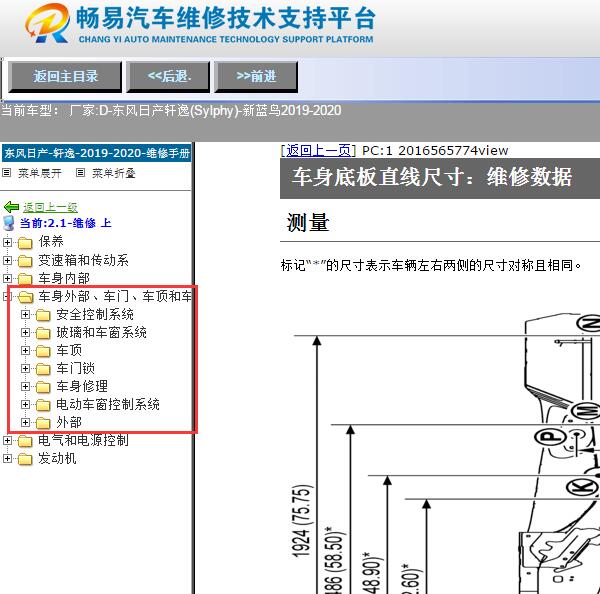Click the 安全控制系统 folder icon
600x594 pixels.
click(43, 315)
